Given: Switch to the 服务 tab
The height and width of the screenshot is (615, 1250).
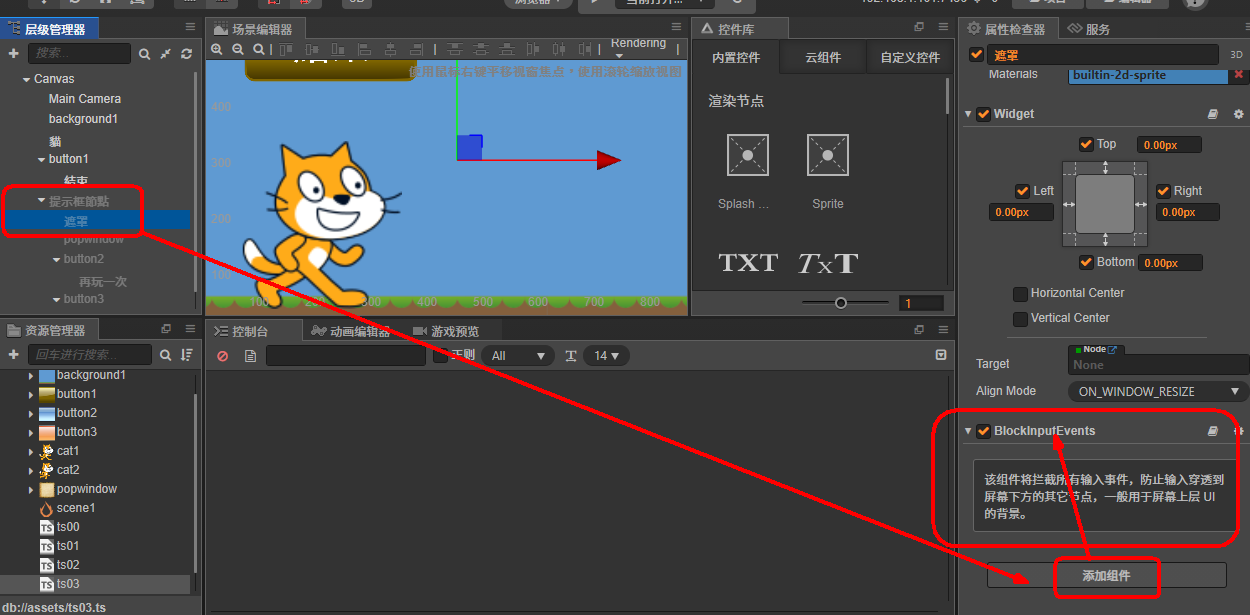Looking at the screenshot, I should [x=1090, y=29].
